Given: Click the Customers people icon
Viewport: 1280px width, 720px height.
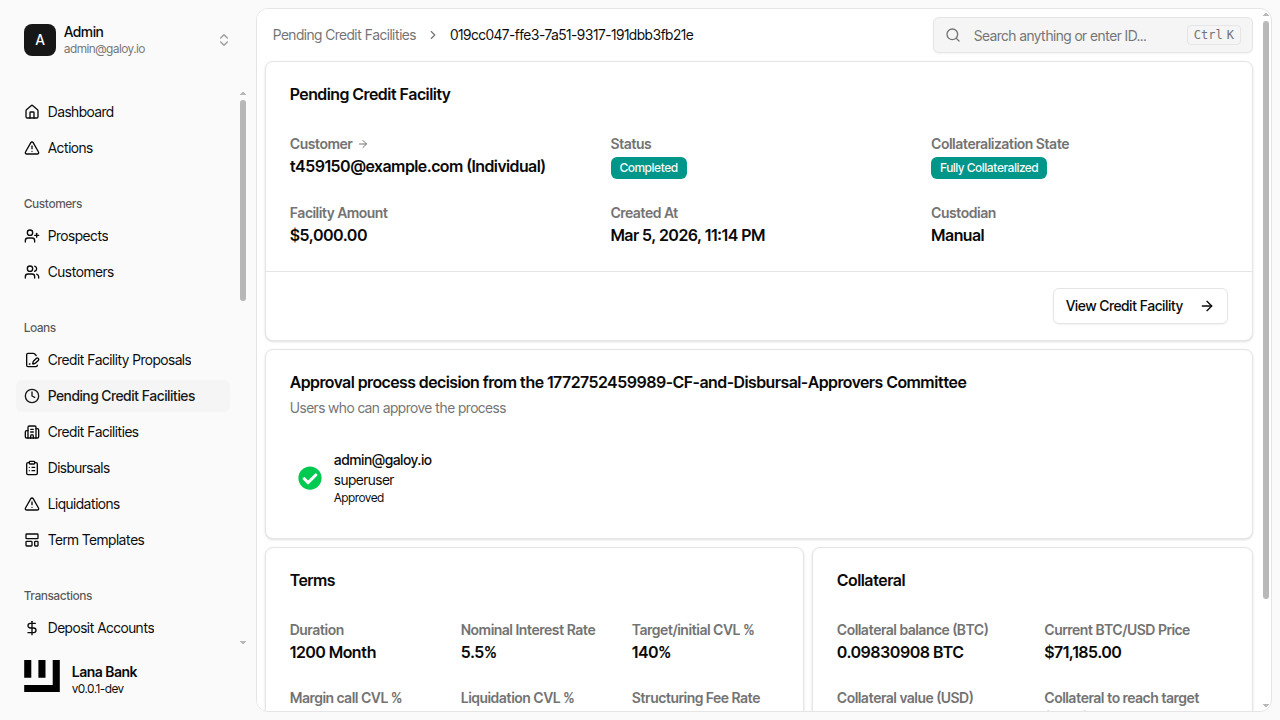Looking at the screenshot, I should [32, 272].
